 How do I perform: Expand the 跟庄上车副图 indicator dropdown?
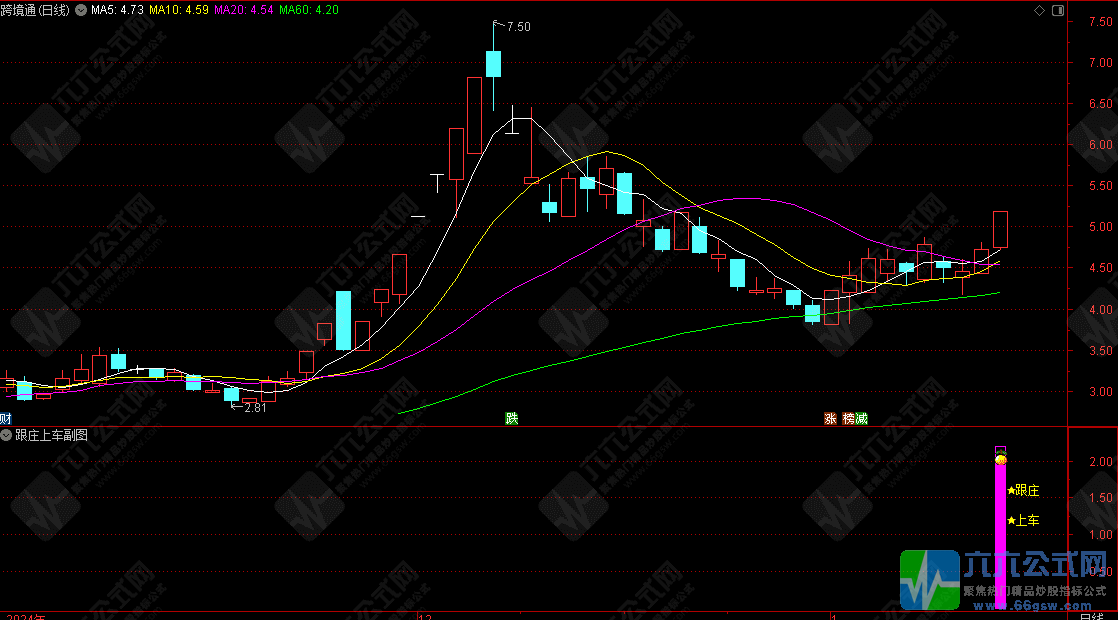point(8,435)
